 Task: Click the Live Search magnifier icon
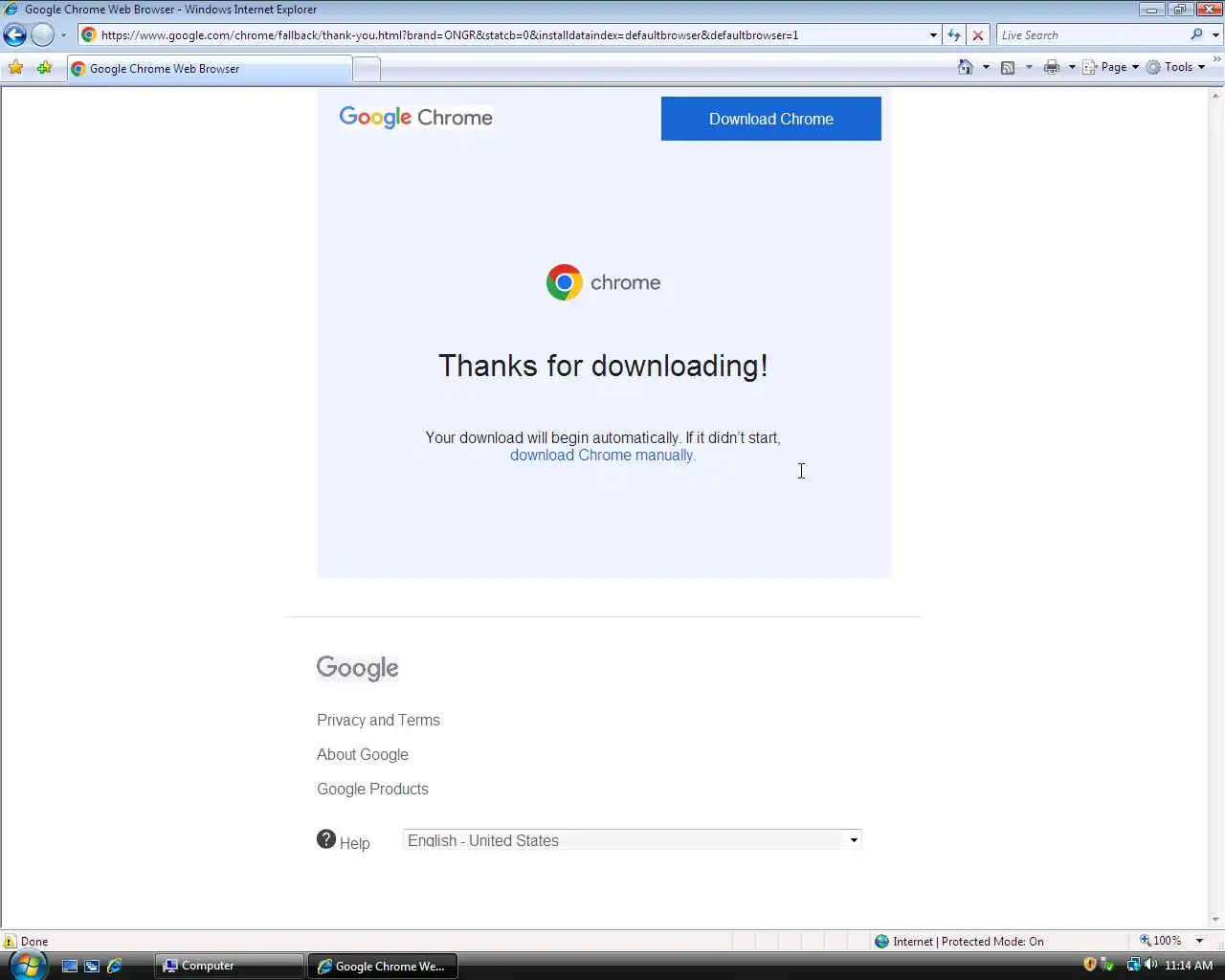1196,35
